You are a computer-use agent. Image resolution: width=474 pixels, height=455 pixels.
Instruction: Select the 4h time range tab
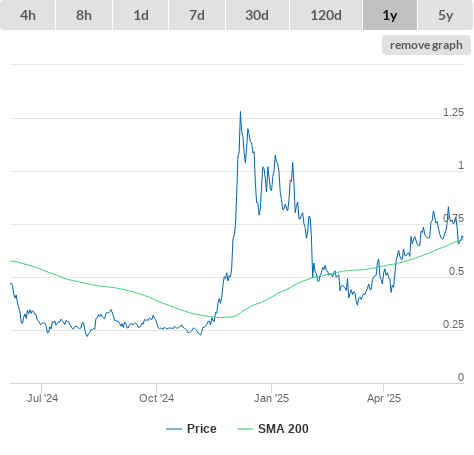pos(28,15)
